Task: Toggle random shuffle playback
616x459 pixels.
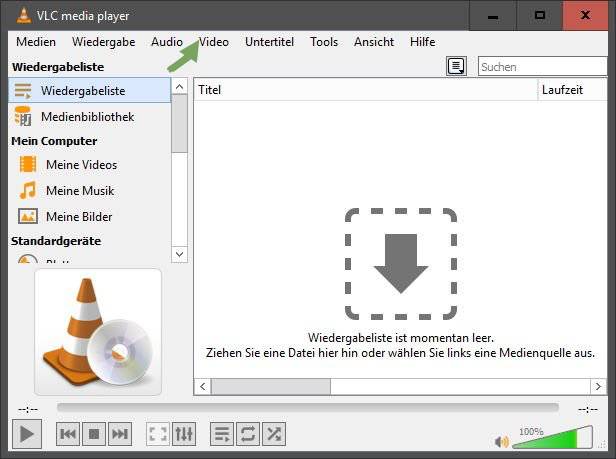Action: [274, 434]
